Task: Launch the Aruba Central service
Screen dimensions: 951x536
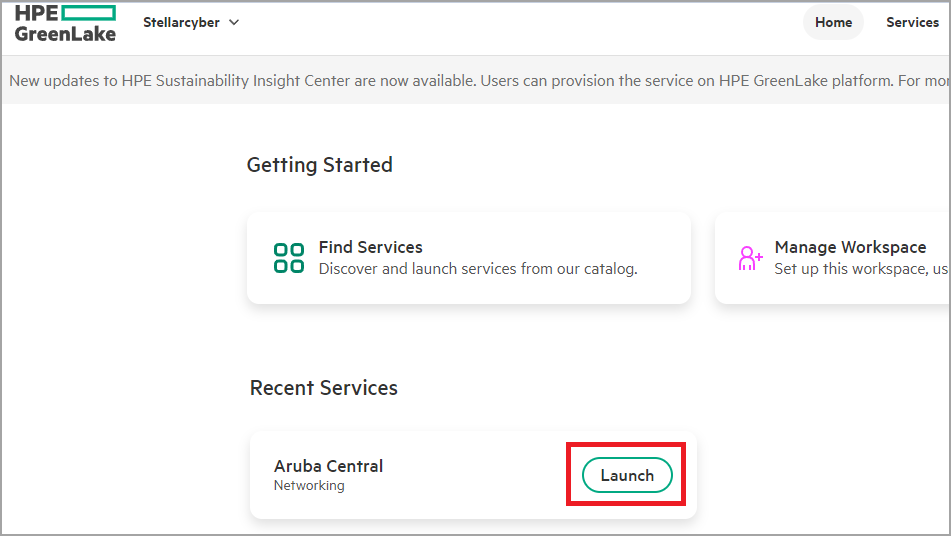Action: click(627, 476)
